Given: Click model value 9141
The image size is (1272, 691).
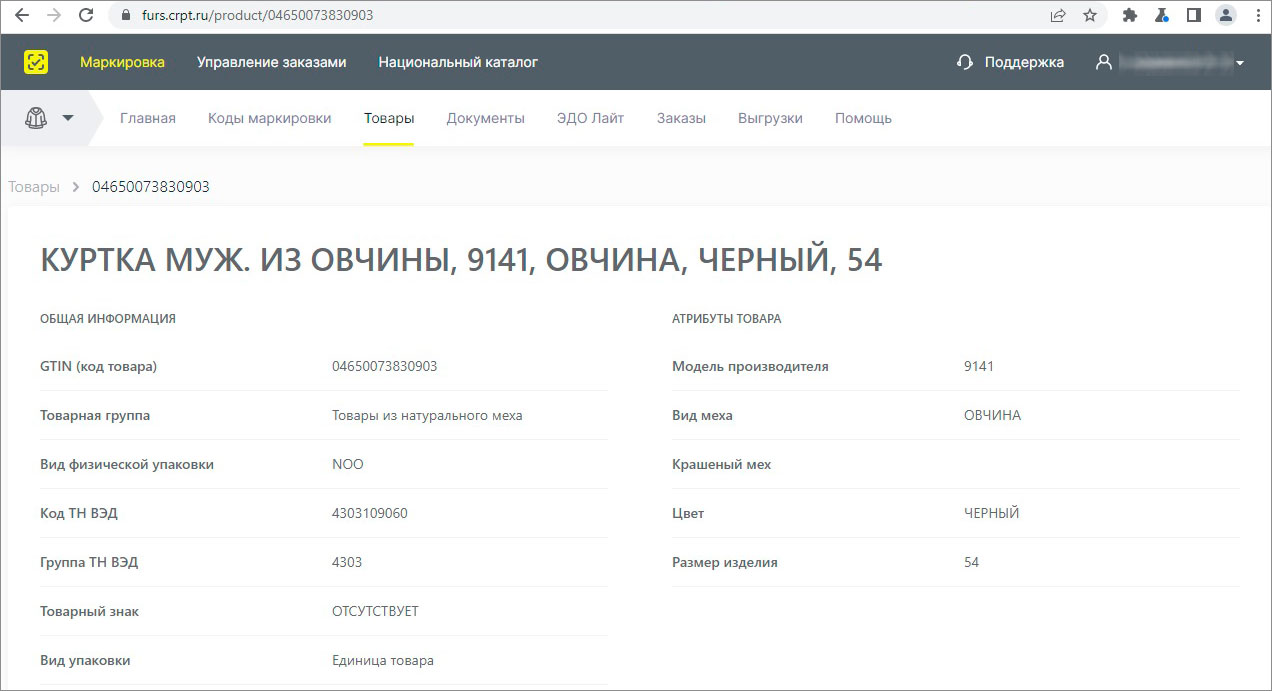Looking at the screenshot, I should pyautogui.click(x=979, y=366).
